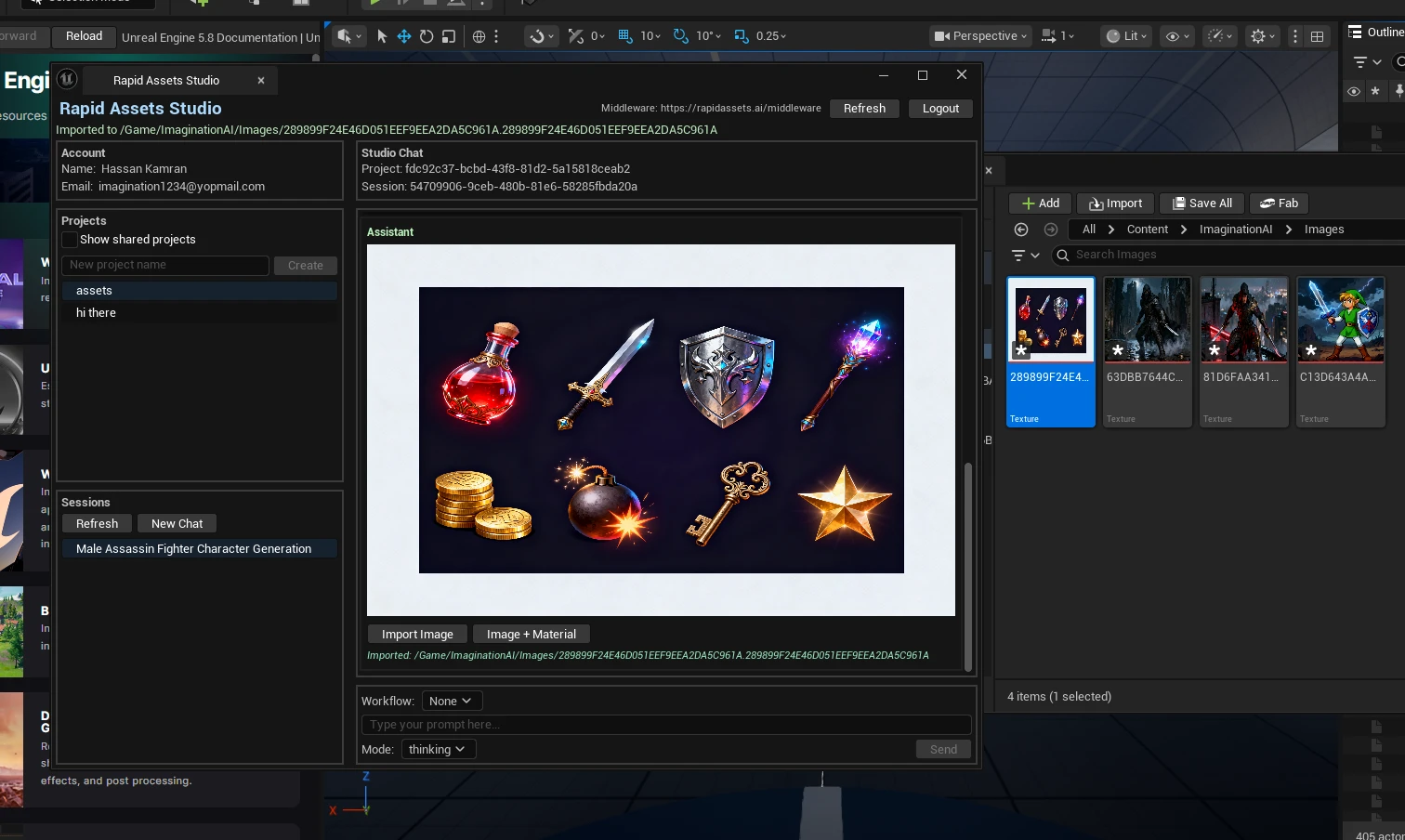Go forward in Content Browser history

pos(1051,230)
